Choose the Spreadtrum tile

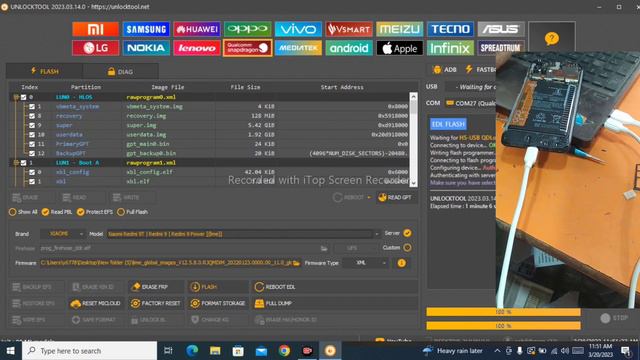point(501,48)
